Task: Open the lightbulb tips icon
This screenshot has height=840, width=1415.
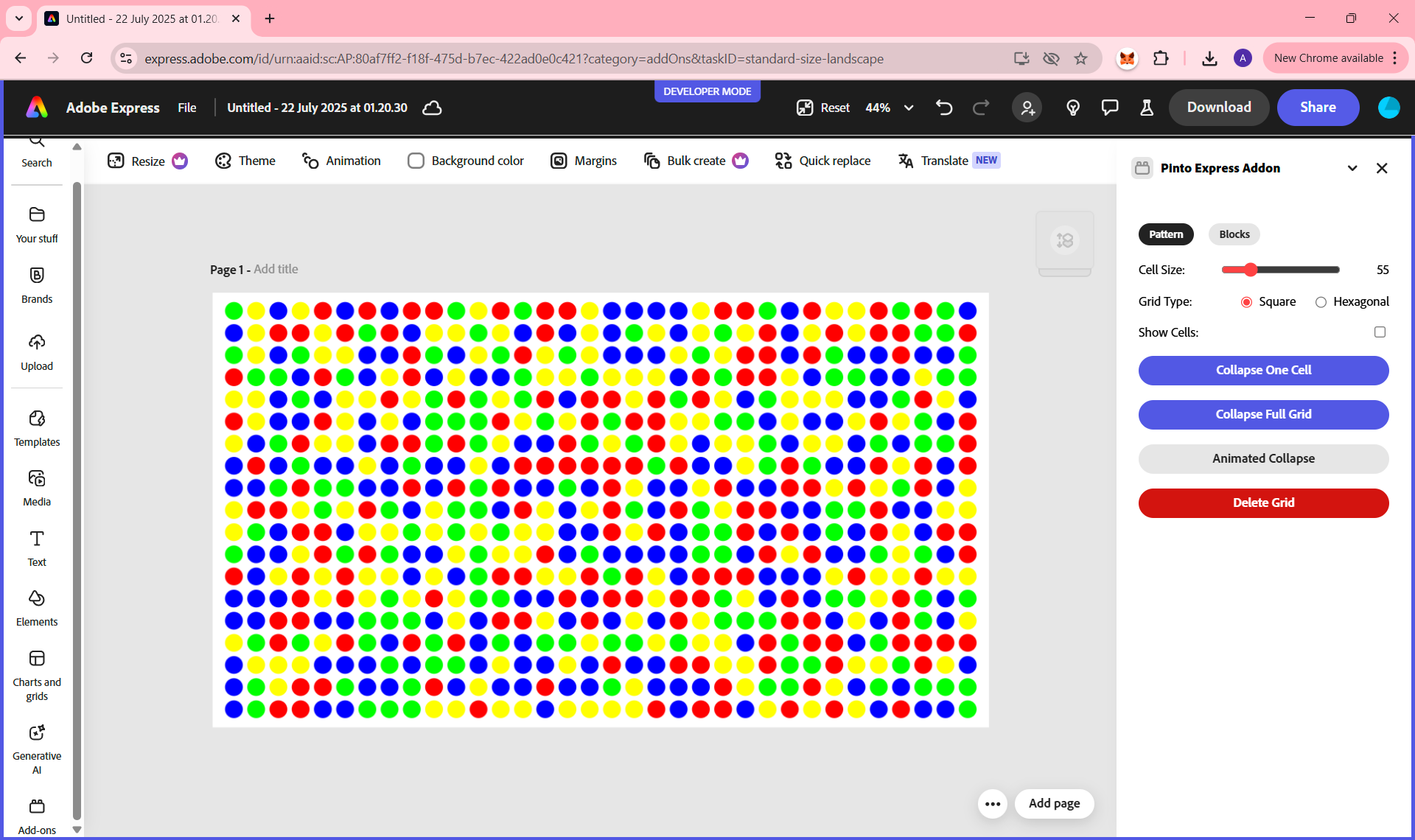Action: tap(1073, 108)
